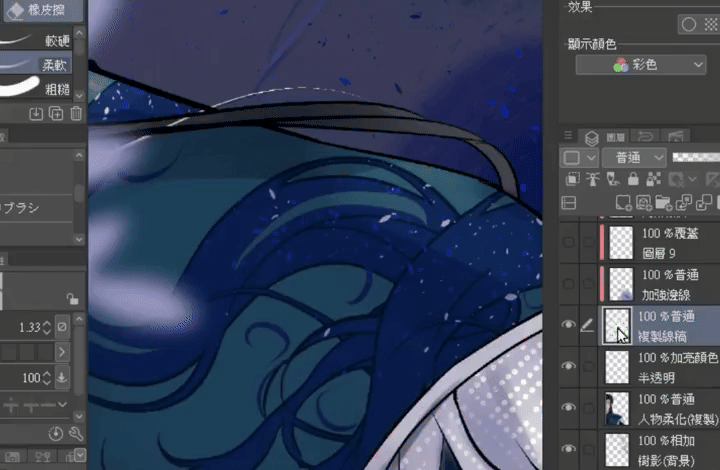Click the circle effect icon under 效果
The image size is (720, 470).
tap(689, 24)
